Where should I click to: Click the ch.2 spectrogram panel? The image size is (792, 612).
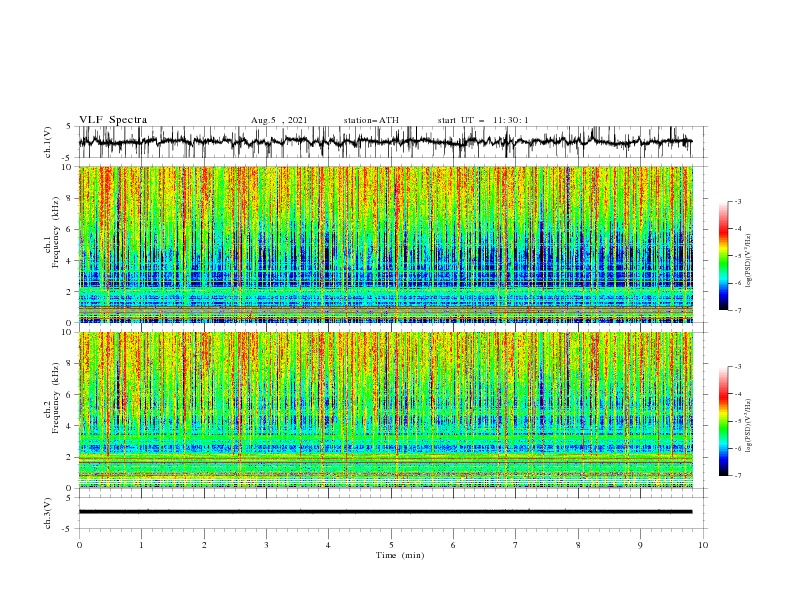[x=386, y=410]
